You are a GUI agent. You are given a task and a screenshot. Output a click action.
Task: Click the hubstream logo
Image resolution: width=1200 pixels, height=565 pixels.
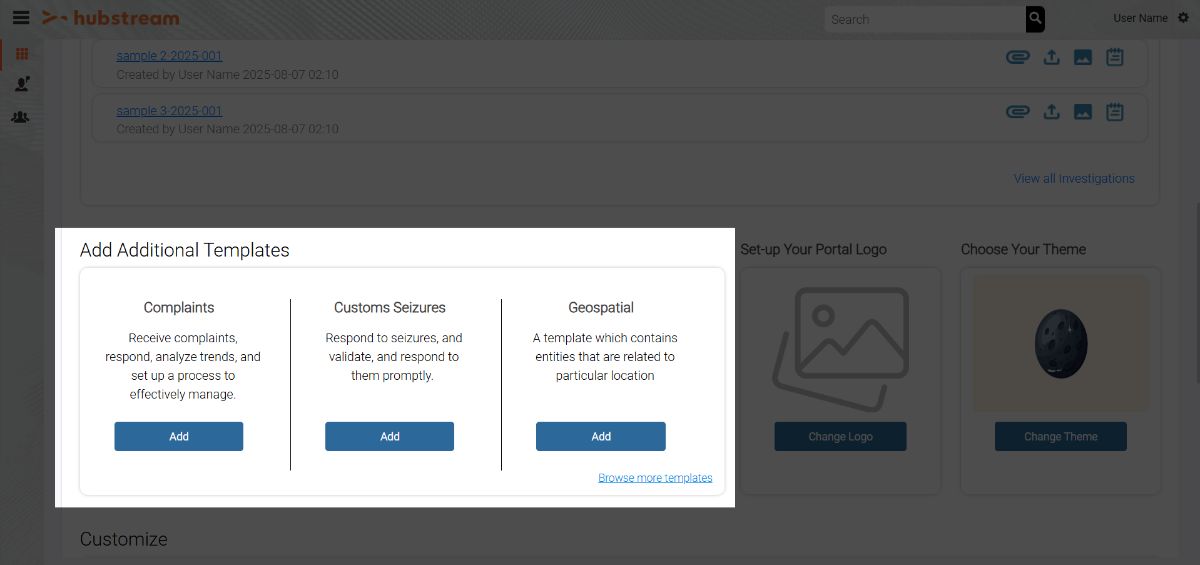tap(111, 18)
